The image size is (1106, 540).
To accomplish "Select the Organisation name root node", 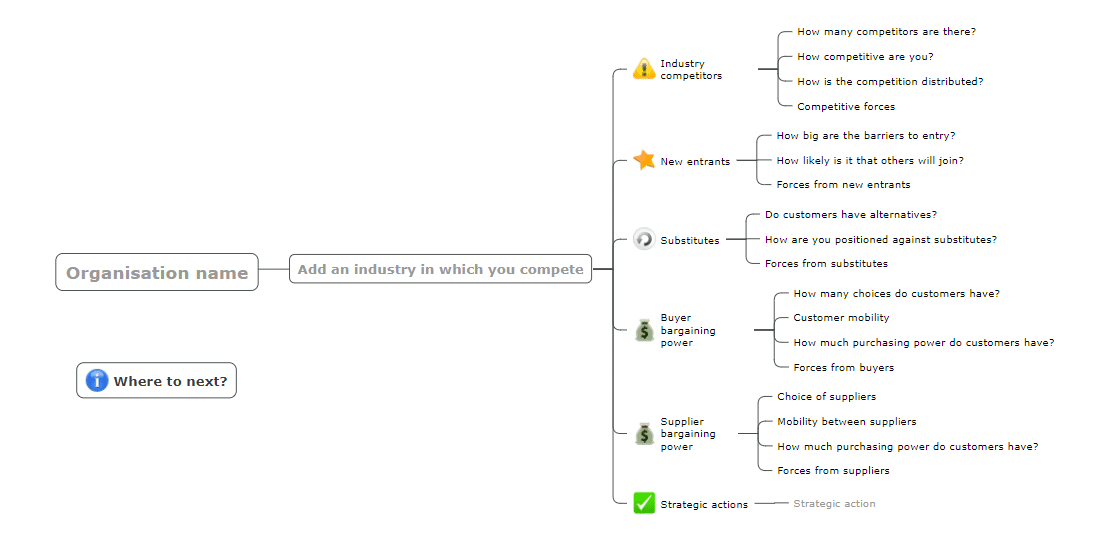I will [157, 272].
